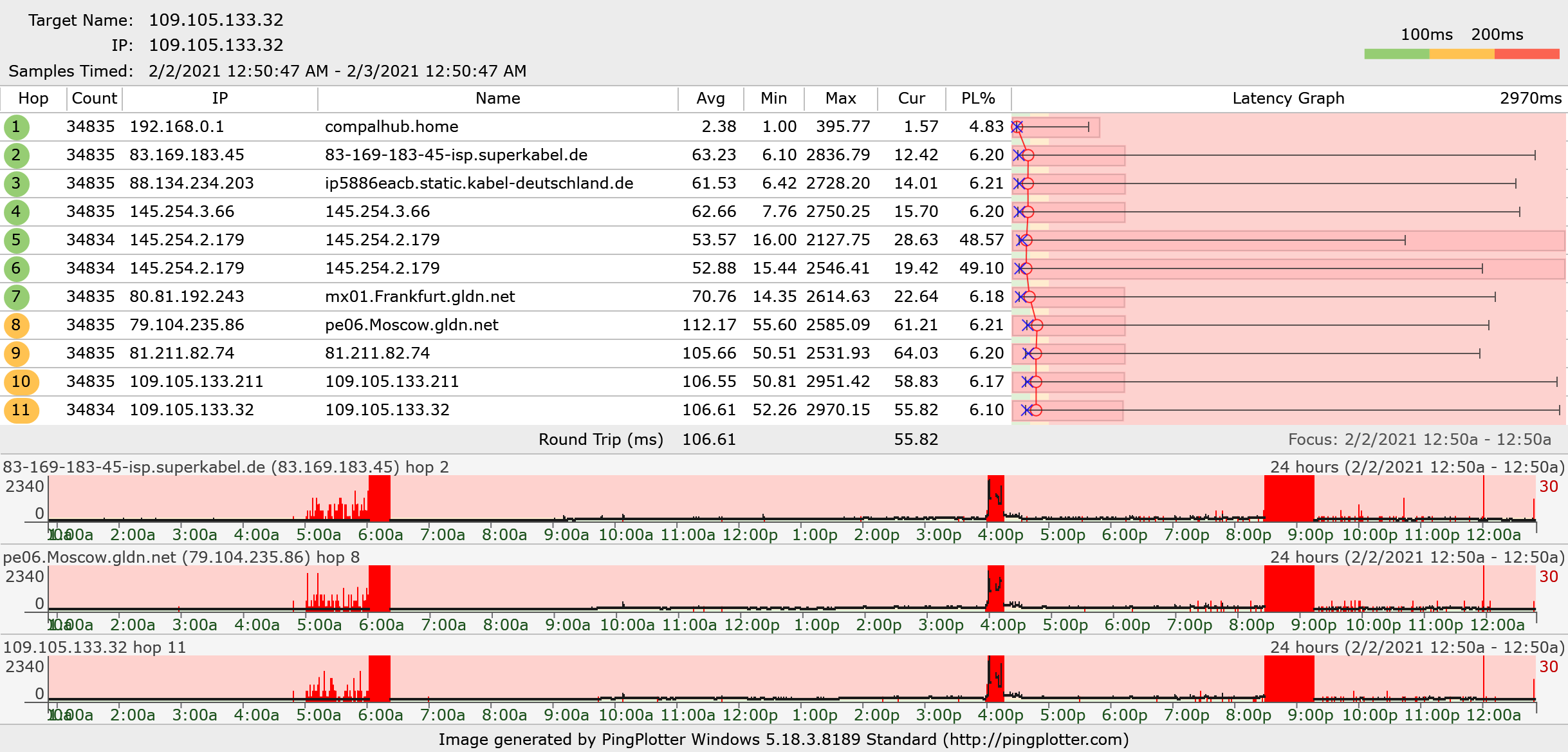Click the hop 6 green circle icon

[16, 268]
